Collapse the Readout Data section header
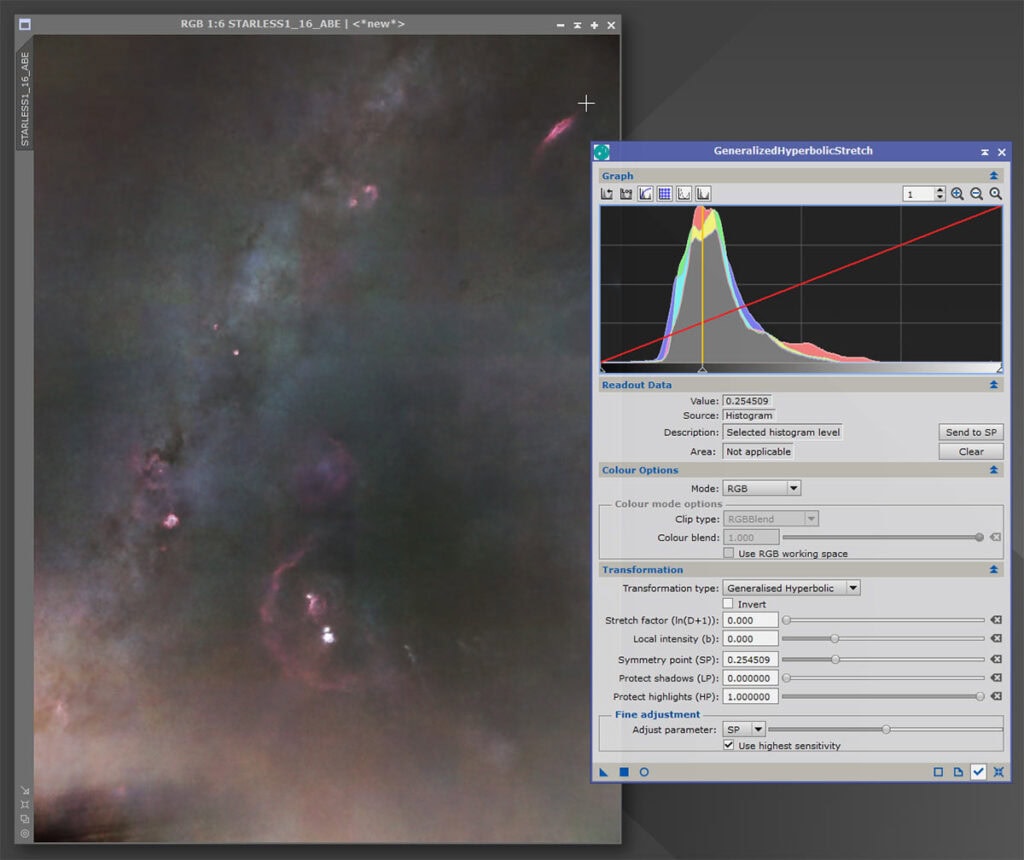The height and width of the screenshot is (860, 1024). (994, 384)
